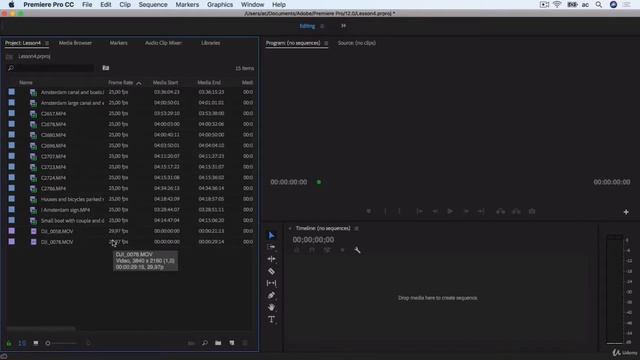Image resolution: width=640 pixels, height=360 pixels.
Task: Click Add Marker in Program monitor
Action: click(369, 211)
